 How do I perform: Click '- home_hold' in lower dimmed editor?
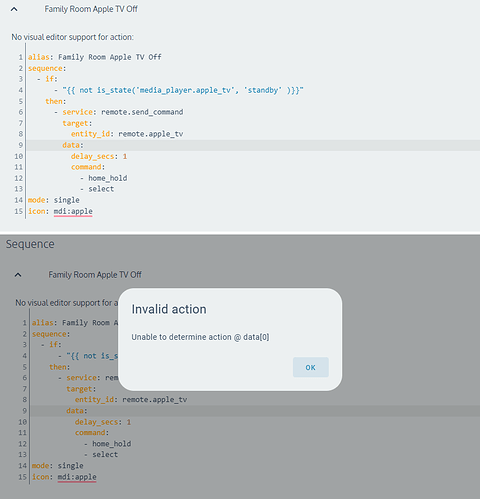point(107,444)
